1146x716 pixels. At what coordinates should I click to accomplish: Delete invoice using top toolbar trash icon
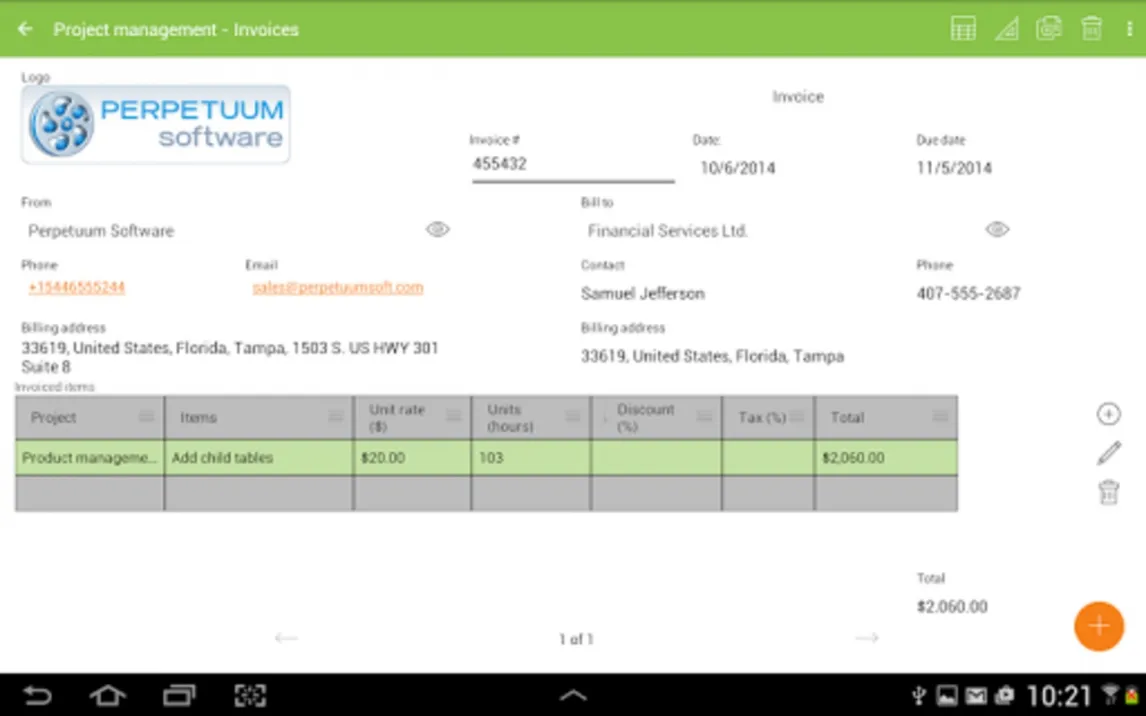1091,29
